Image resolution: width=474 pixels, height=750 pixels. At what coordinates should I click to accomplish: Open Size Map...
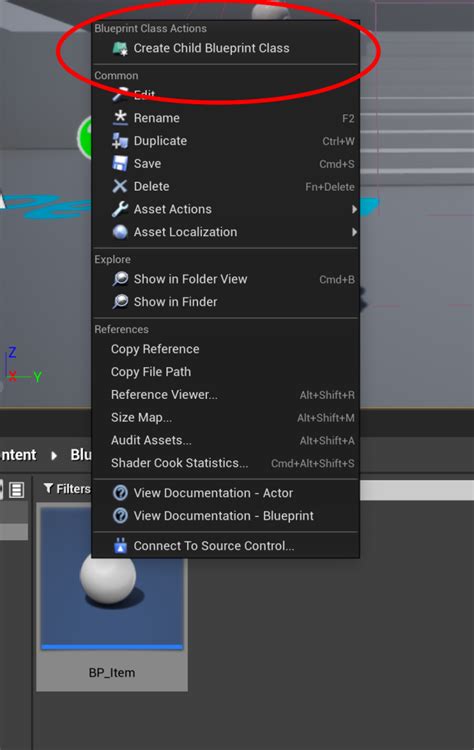[226, 418]
